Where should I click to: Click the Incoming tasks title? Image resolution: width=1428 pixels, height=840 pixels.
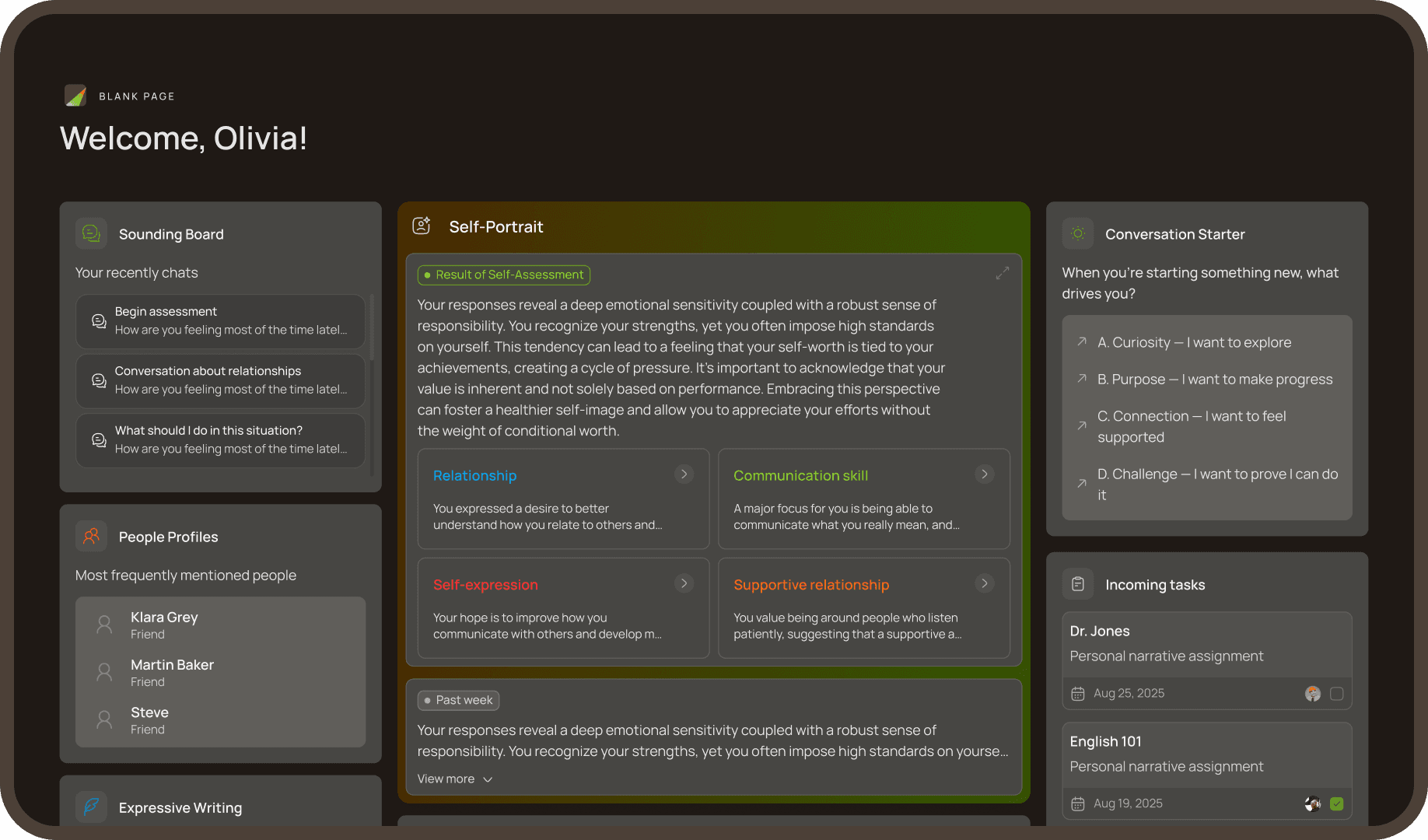1155,585
